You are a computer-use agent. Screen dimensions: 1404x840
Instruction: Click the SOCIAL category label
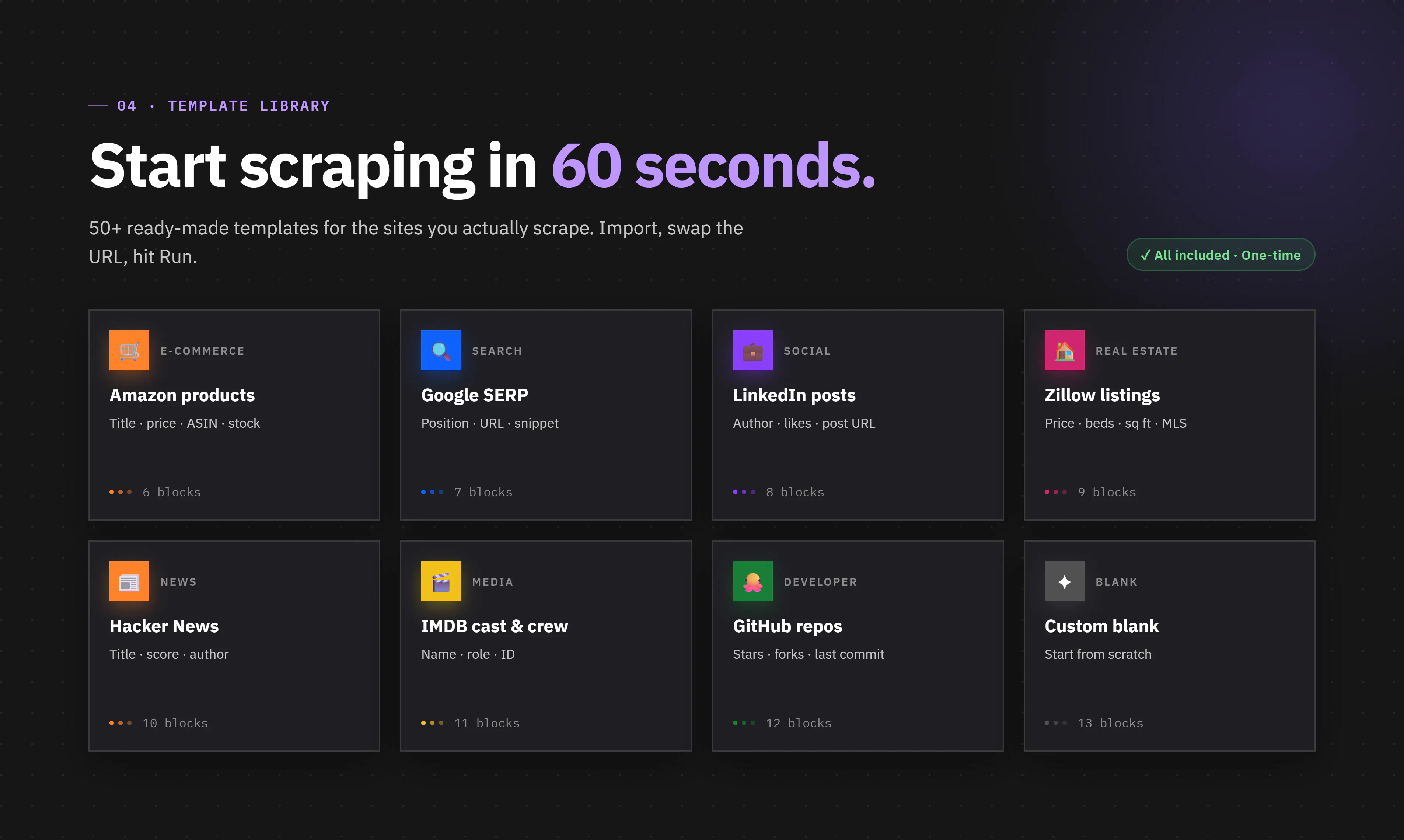(x=807, y=351)
